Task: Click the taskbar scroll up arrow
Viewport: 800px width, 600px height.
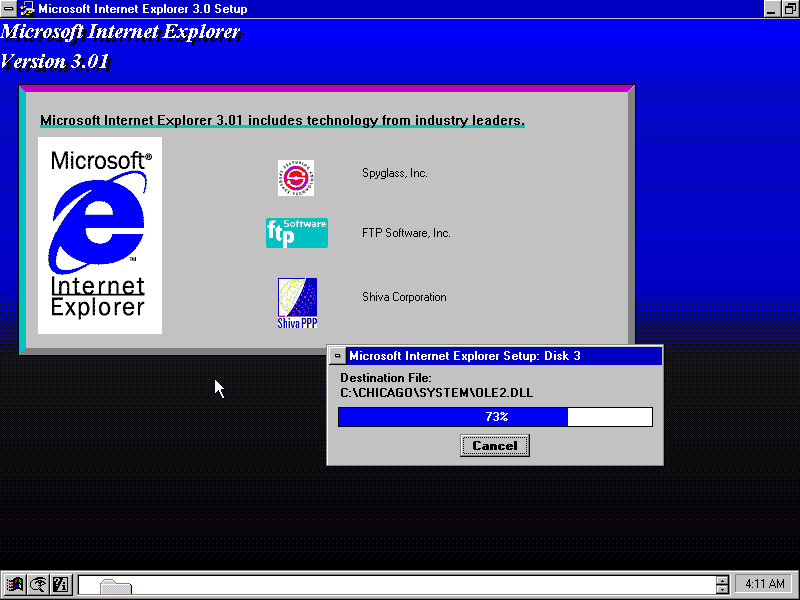Action: pos(722,580)
